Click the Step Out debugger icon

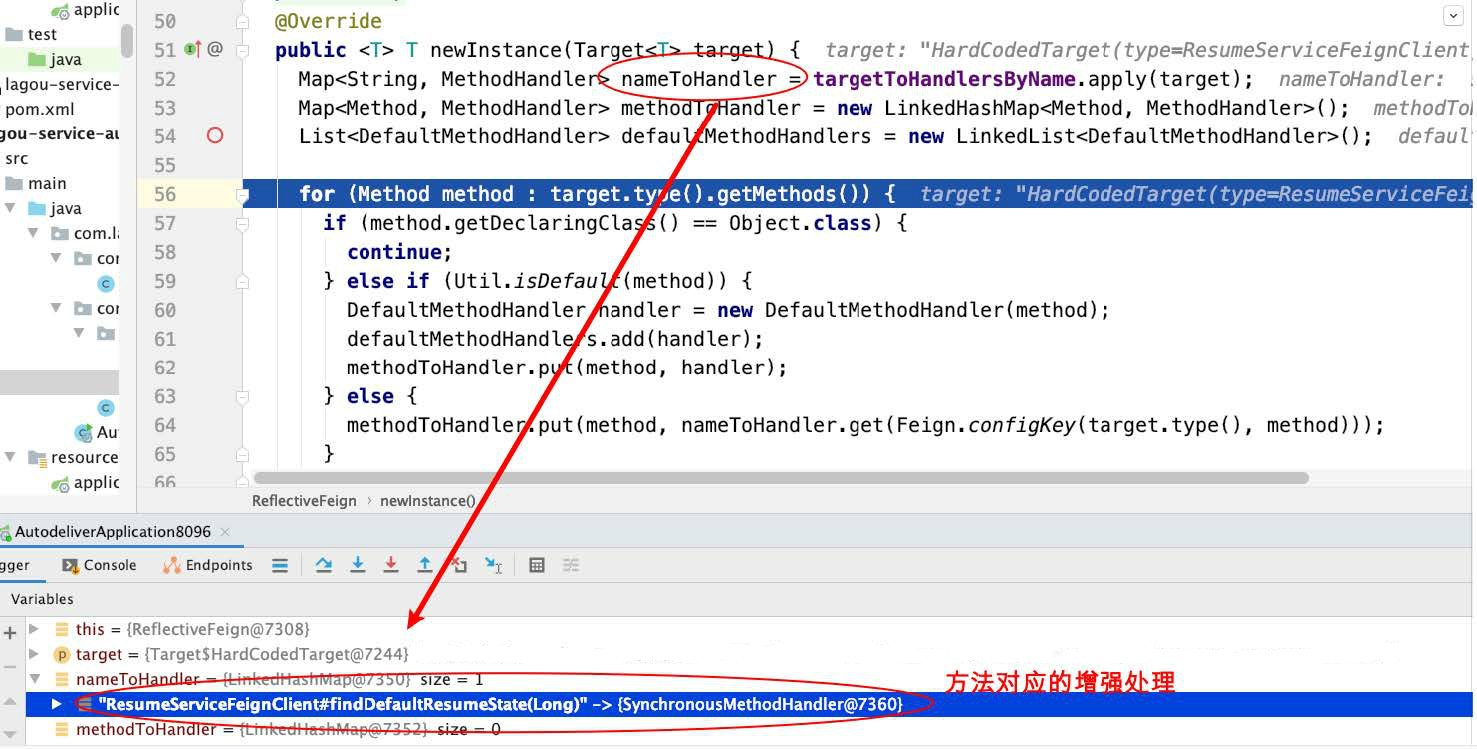[x=425, y=565]
